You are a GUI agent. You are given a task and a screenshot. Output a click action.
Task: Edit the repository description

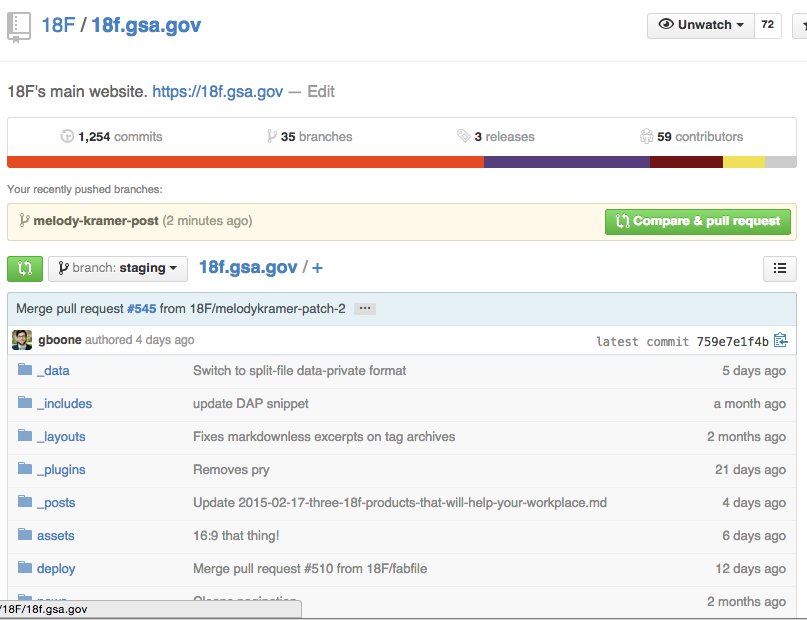coord(321,92)
